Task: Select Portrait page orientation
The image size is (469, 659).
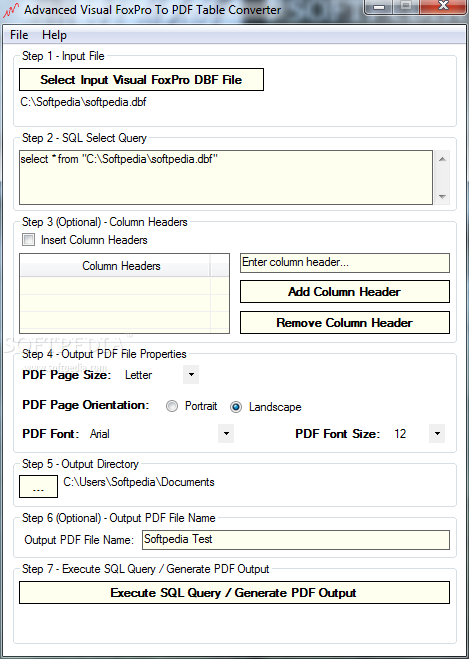Action: click(x=171, y=406)
